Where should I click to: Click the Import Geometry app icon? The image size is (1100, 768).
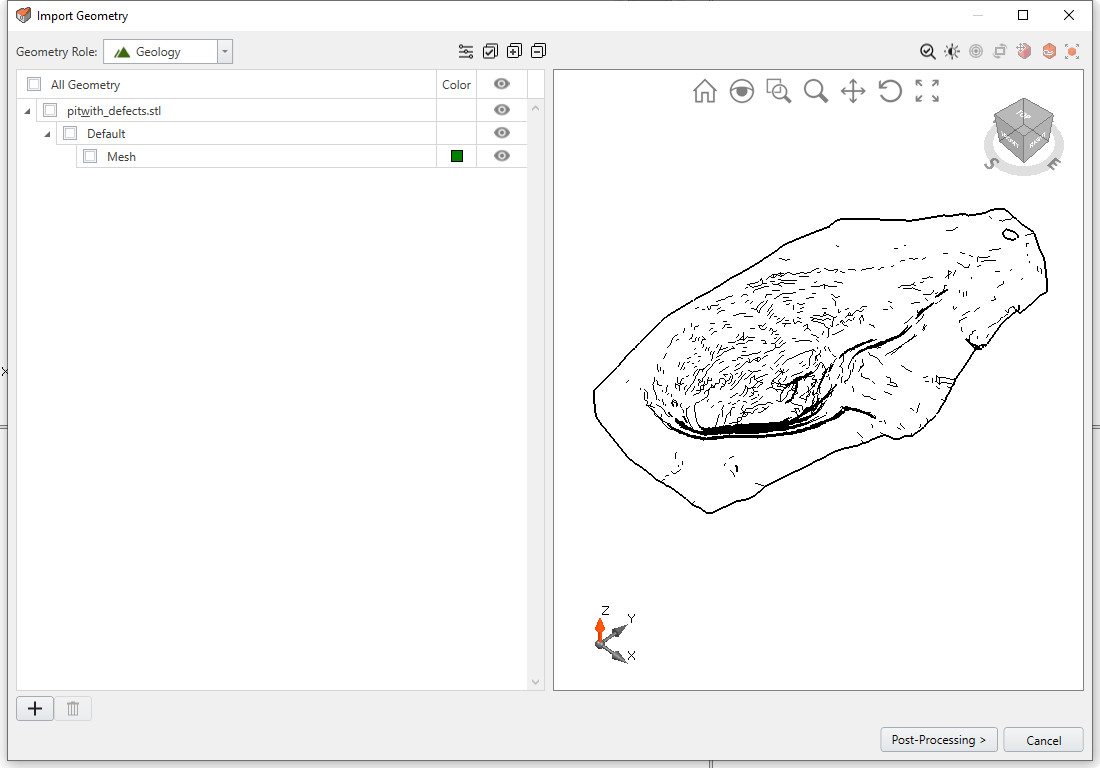click(x=24, y=15)
